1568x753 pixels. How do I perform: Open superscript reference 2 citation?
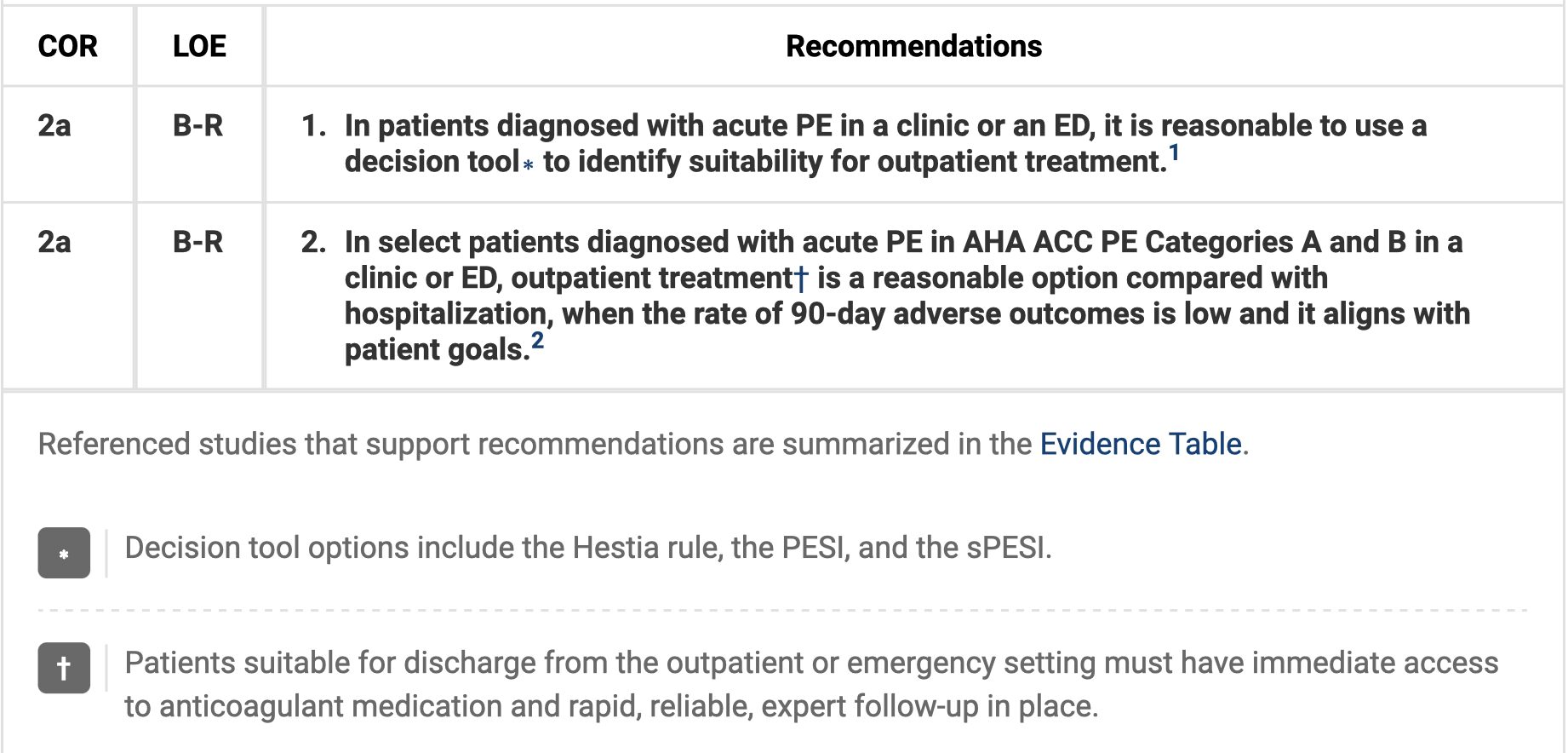pos(537,342)
